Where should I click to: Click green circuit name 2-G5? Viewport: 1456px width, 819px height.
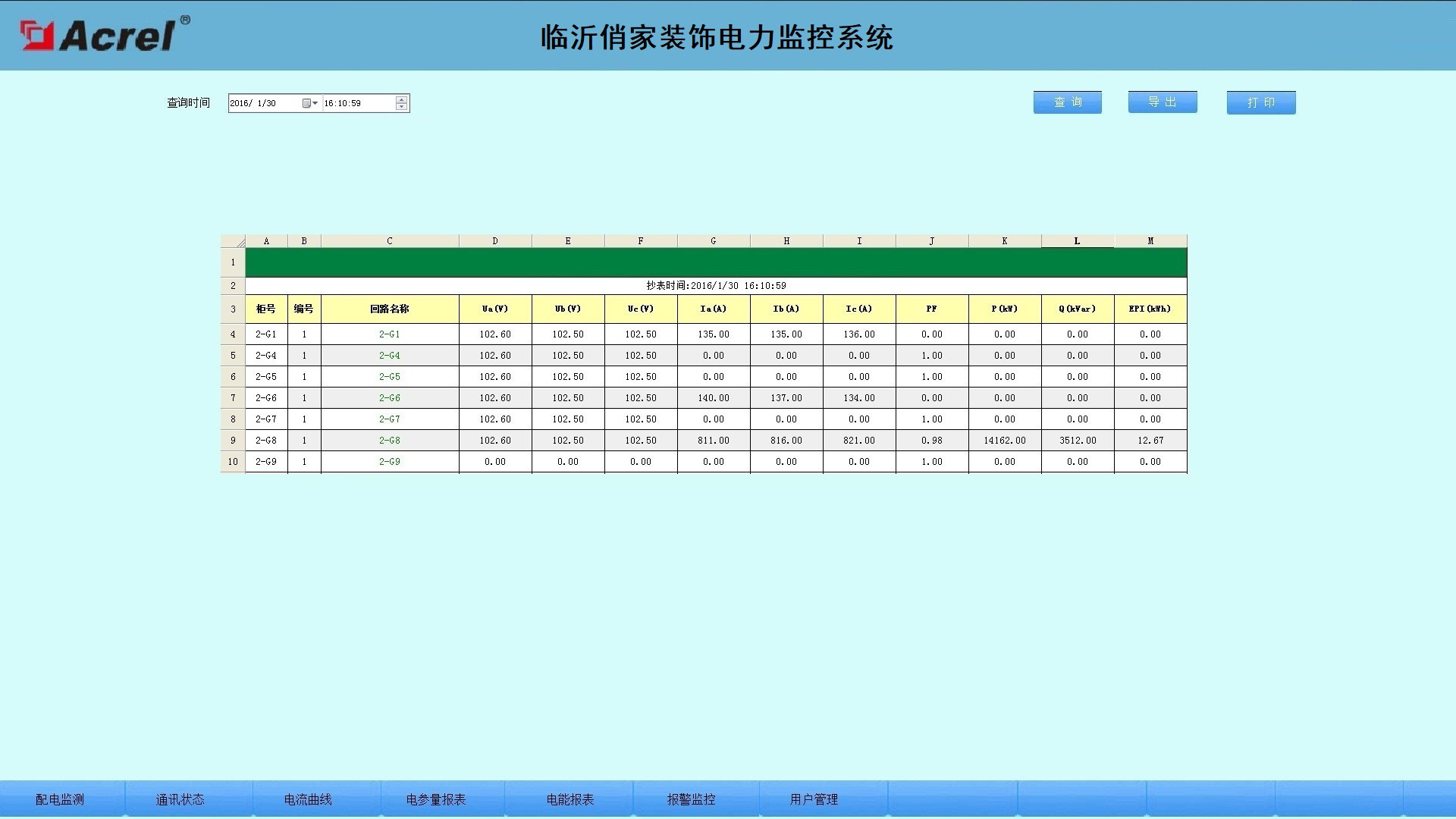tap(390, 377)
